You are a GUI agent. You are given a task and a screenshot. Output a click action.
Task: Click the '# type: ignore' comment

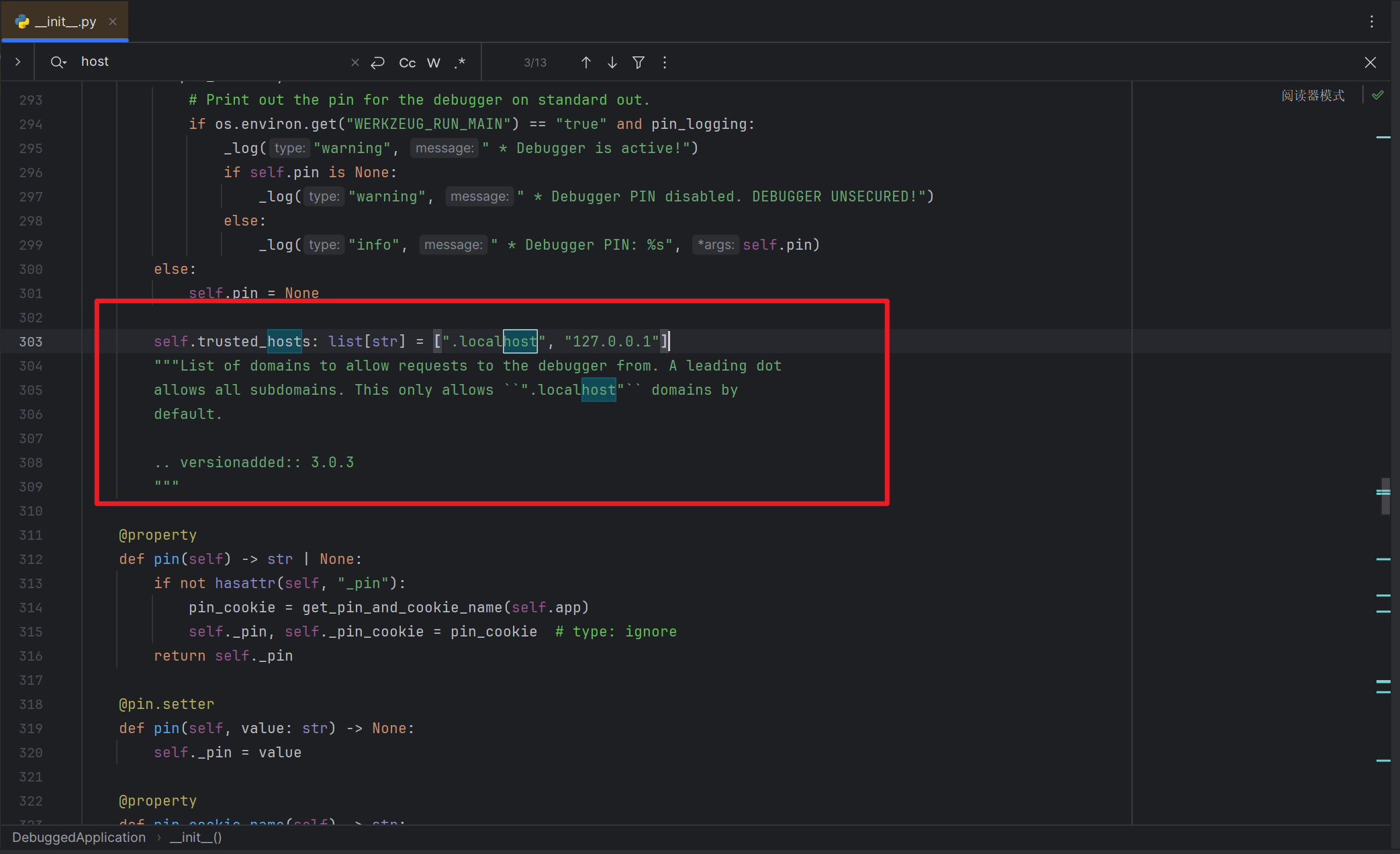[616, 632]
